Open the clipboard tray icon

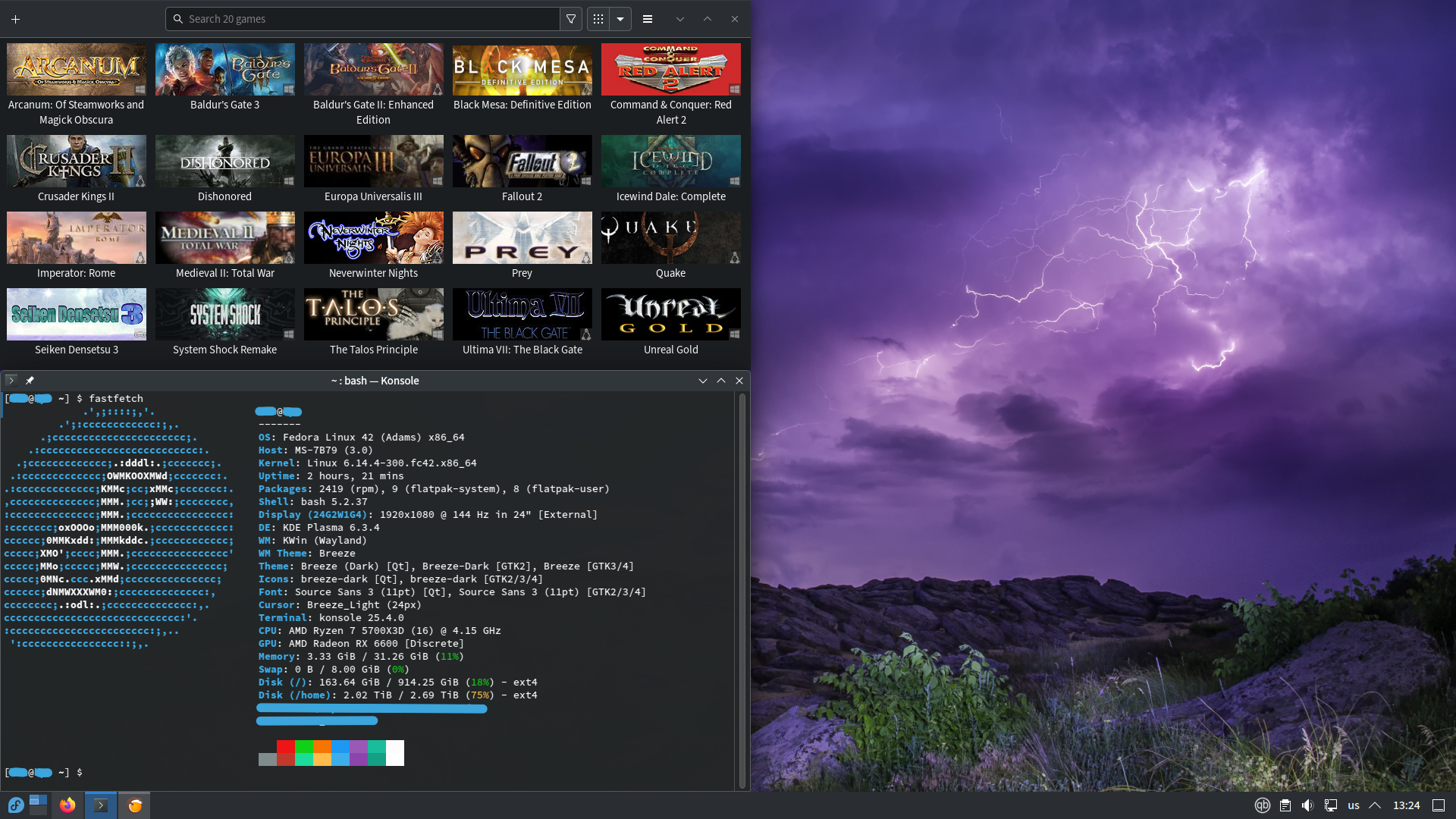[1285, 805]
